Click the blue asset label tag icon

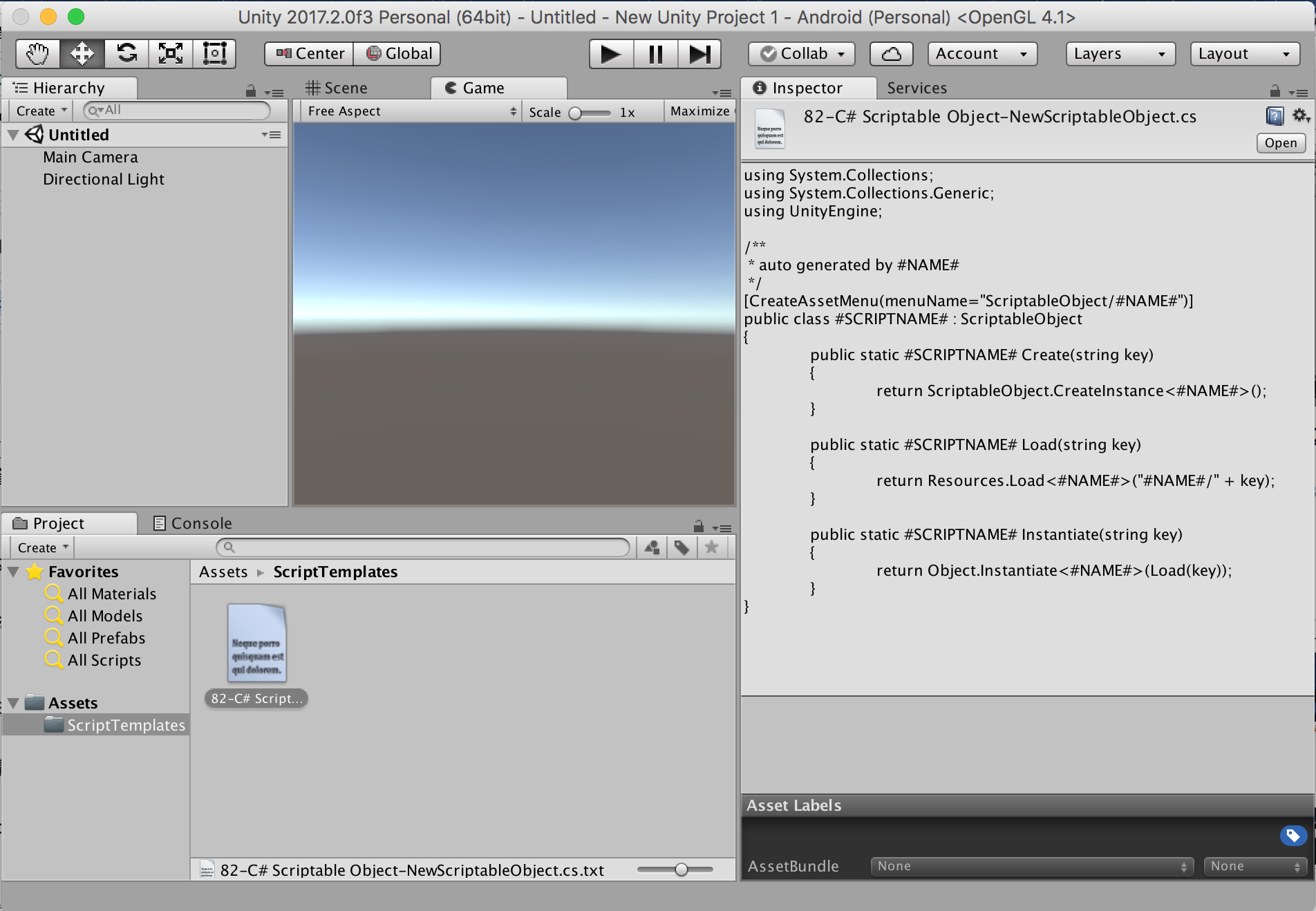click(1293, 836)
